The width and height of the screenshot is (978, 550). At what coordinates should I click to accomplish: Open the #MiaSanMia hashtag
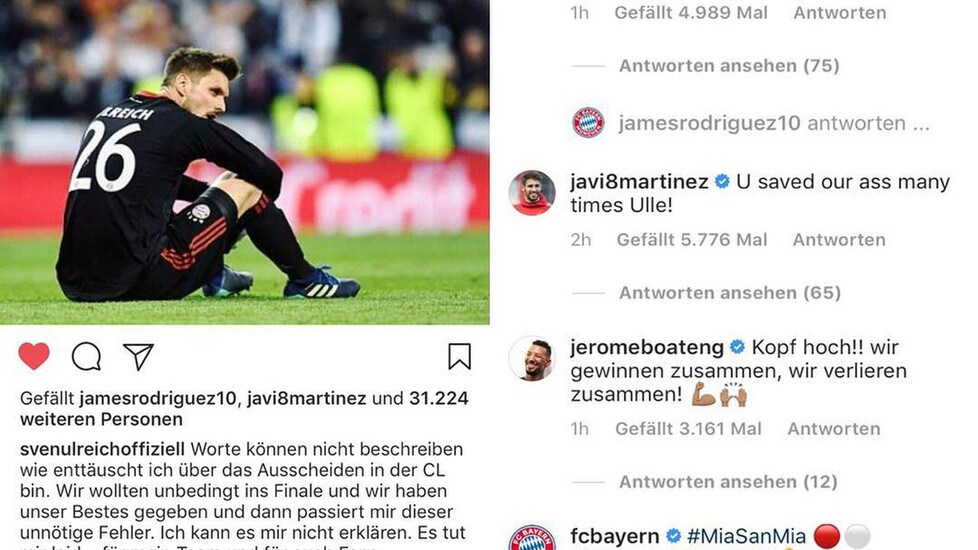(746, 536)
